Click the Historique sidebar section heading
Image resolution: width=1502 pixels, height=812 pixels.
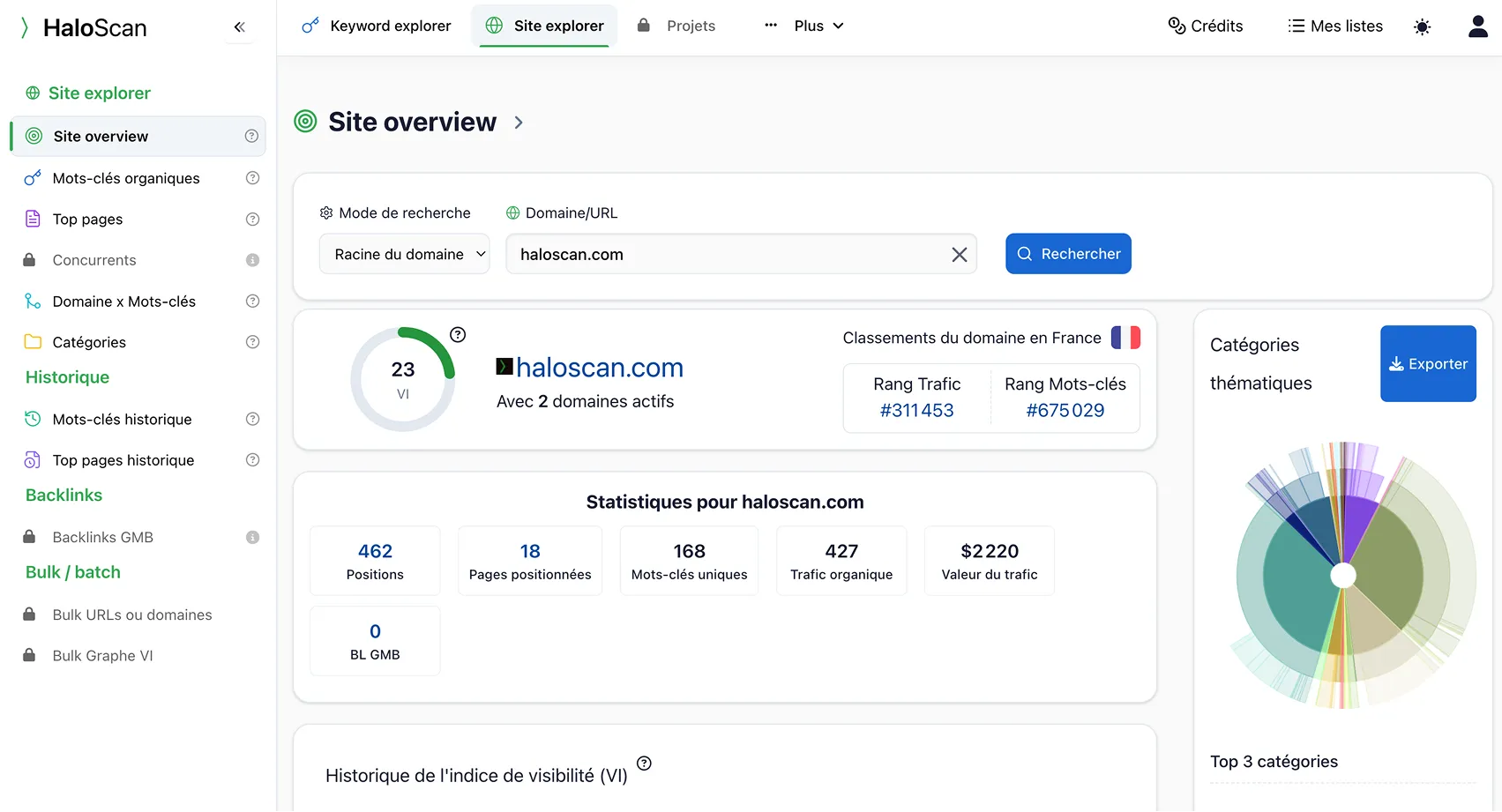coord(67,377)
